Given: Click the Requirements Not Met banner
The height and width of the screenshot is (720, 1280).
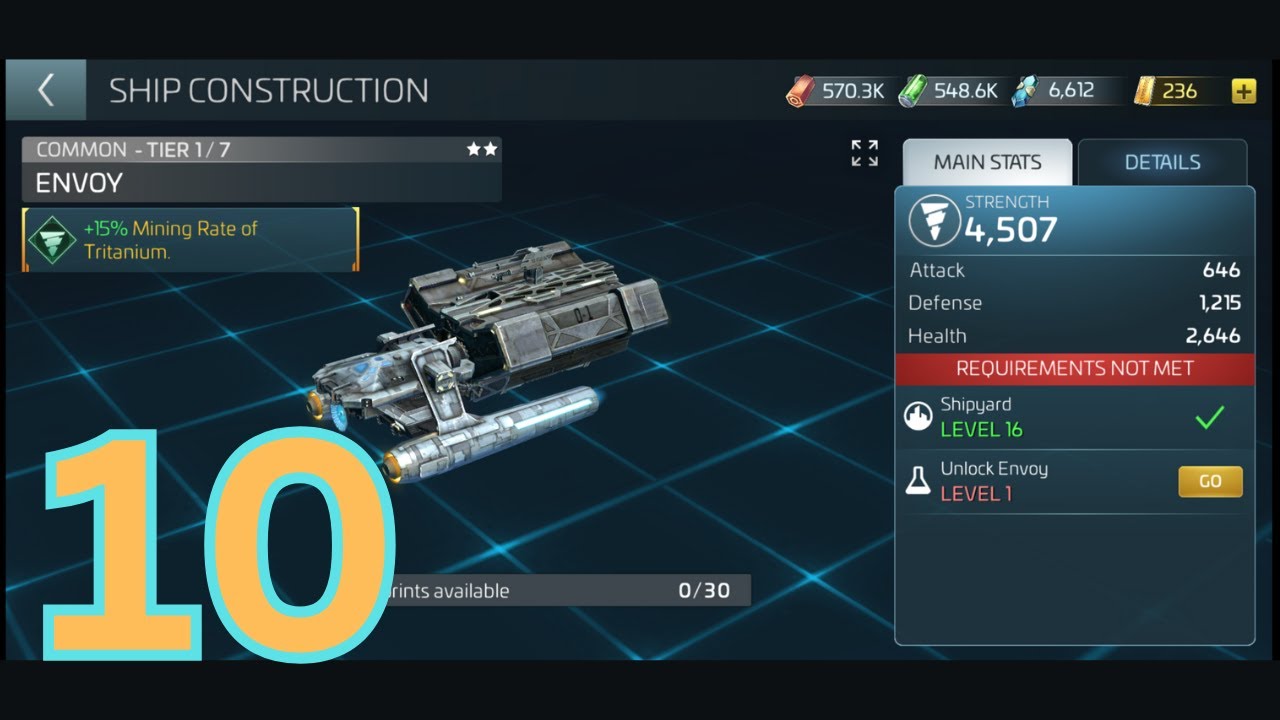Looking at the screenshot, I should point(1074,368).
